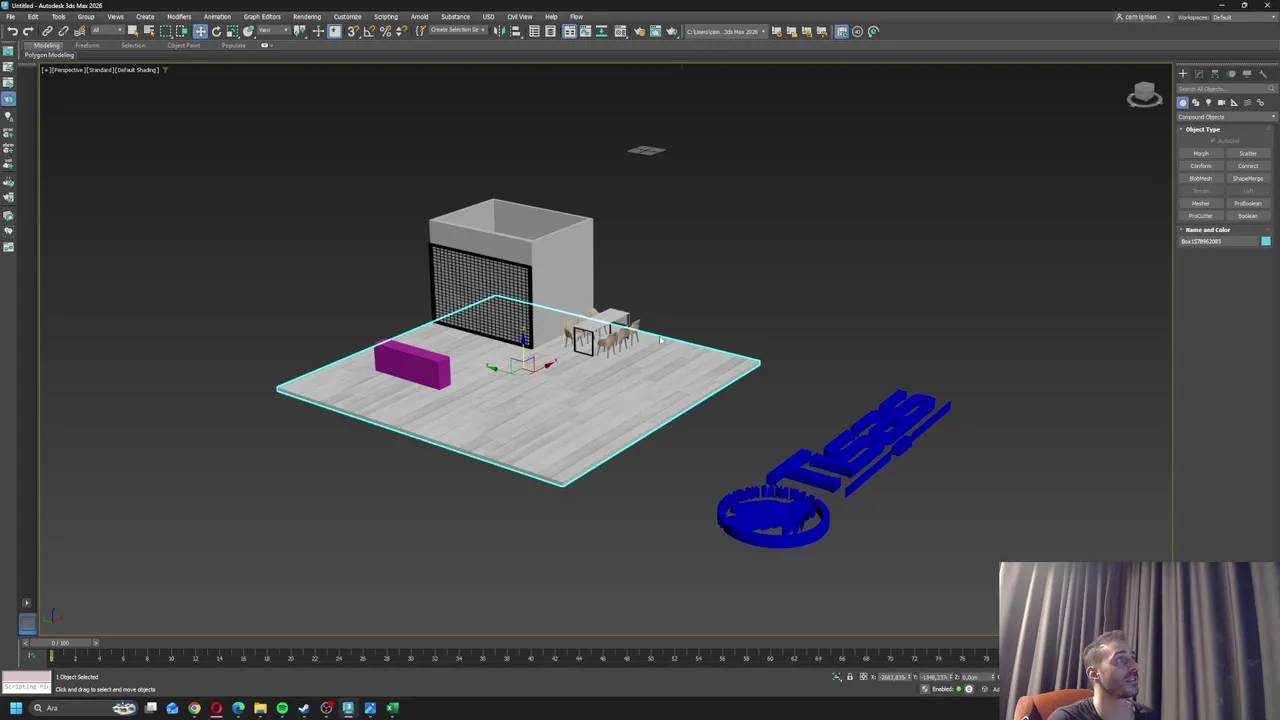This screenshot has width=1280, height=720.
Task: Open the Curve Editor icon
Action: pos(586,31)
